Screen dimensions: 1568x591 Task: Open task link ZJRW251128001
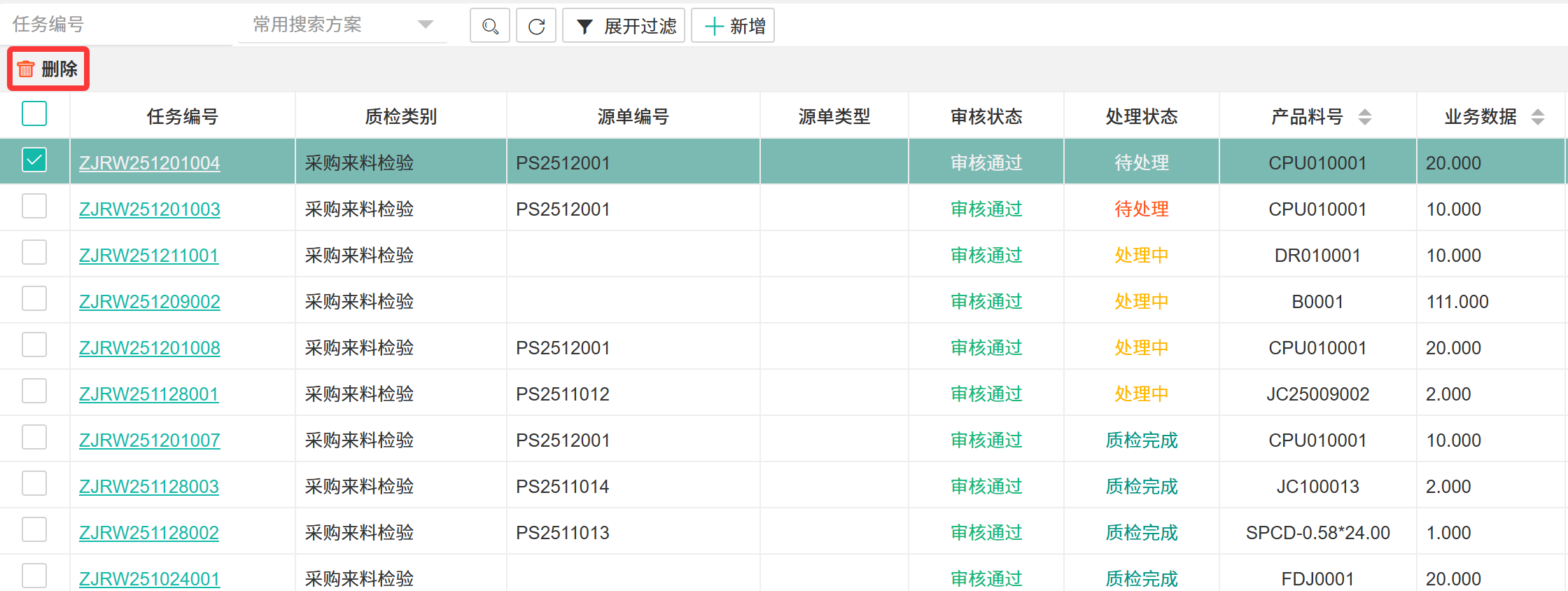(149, 394)
